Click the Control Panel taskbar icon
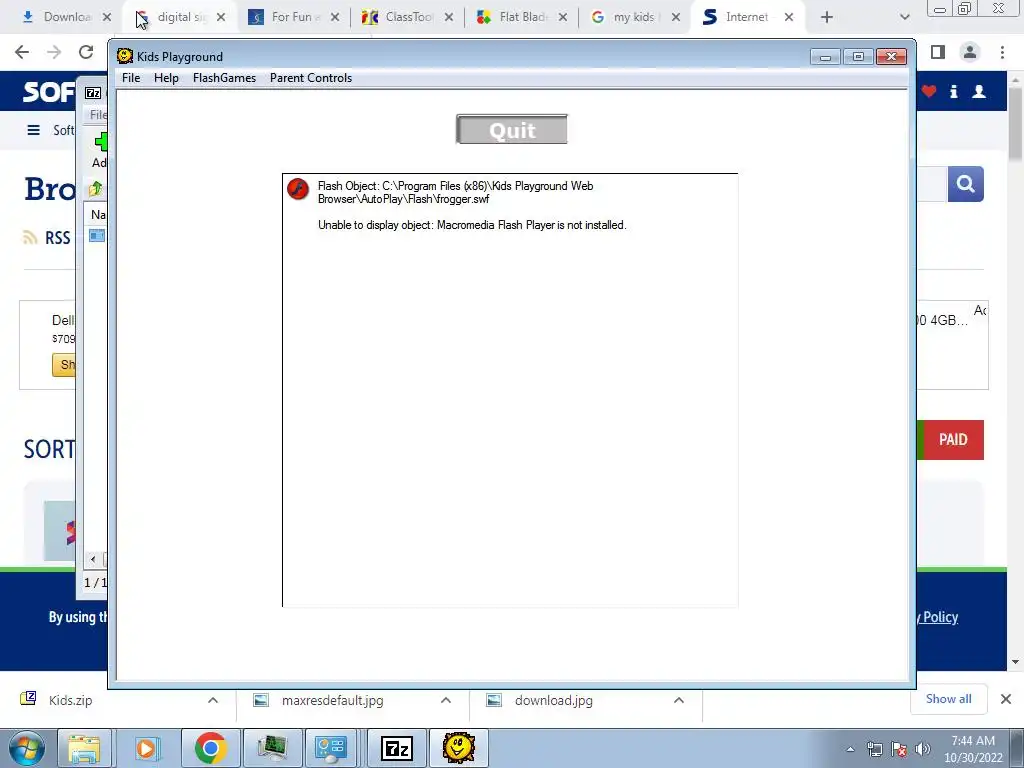Image resolution: width=1024 pixels, height=768 pixels. [330, 748]
